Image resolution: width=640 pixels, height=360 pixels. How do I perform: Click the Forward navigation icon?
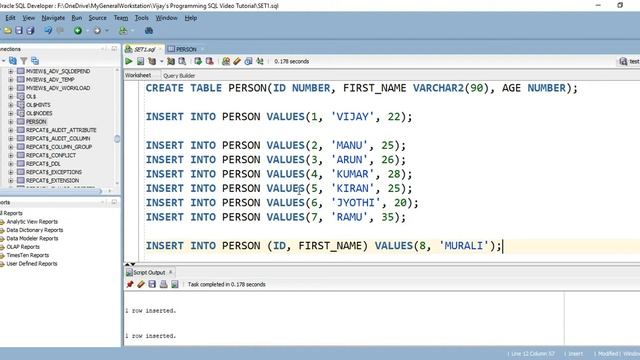pyautogui.click(x=97, y=31)
